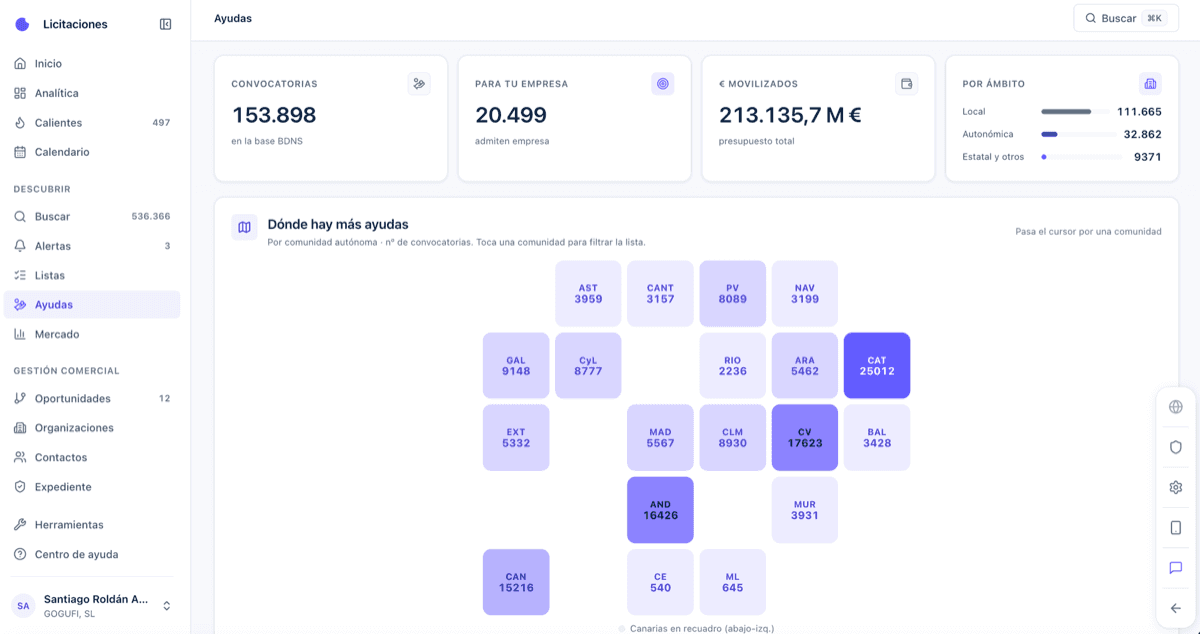The width and height of the screenshot is (1200, 634).
Task: Select Listas in the sidebar
Action: tap(92, 275)
